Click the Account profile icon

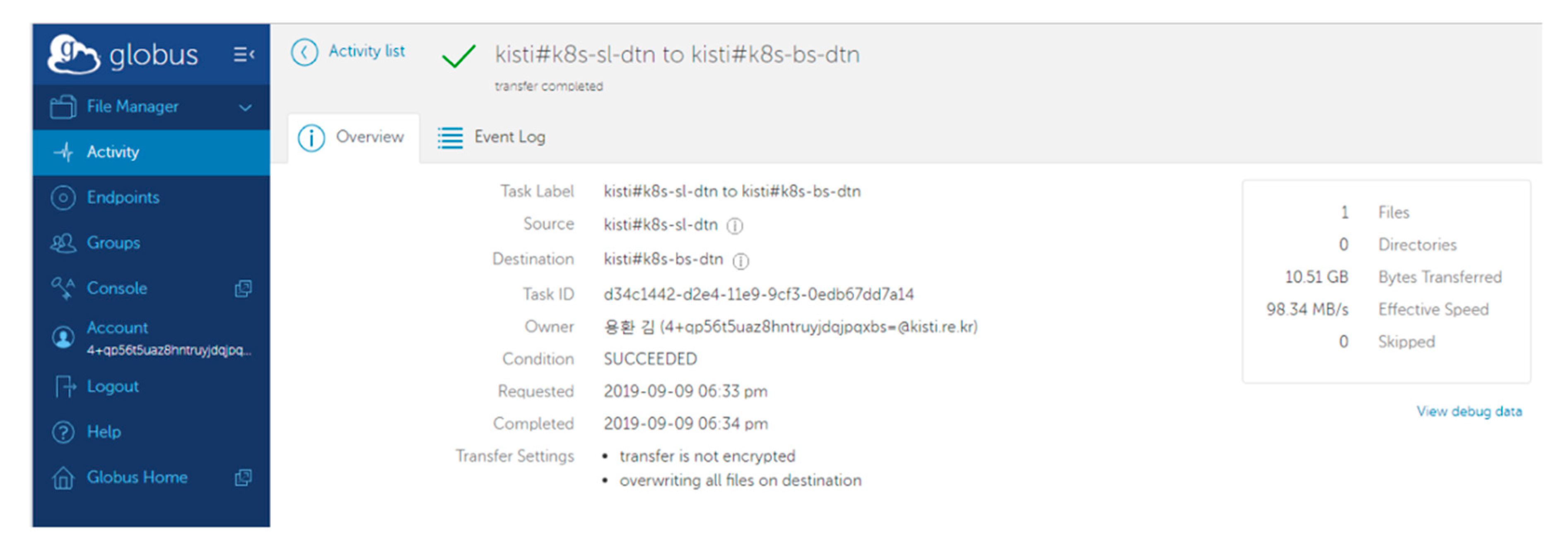click(63, 337)
